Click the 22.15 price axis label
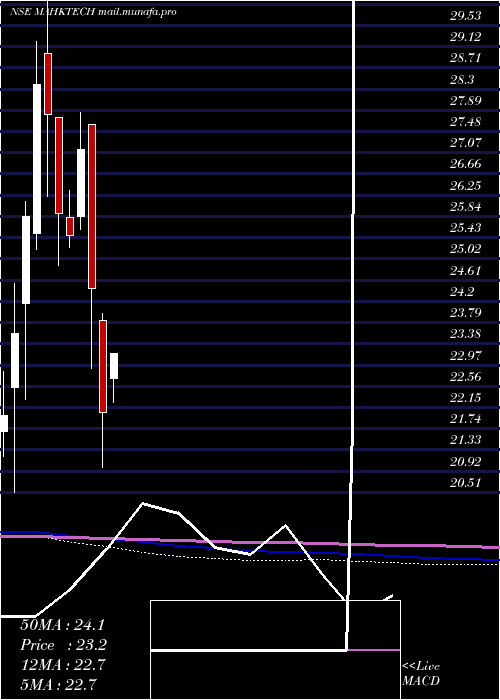The width and height of the screenshot is (500, 700). click(x=466, y=397)
